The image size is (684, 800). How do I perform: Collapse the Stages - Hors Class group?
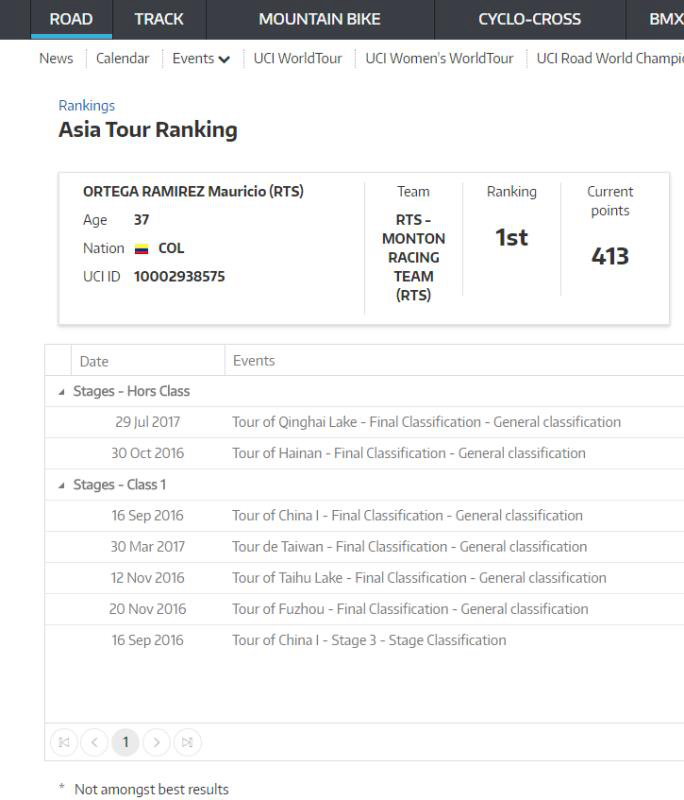pos(63,392)
